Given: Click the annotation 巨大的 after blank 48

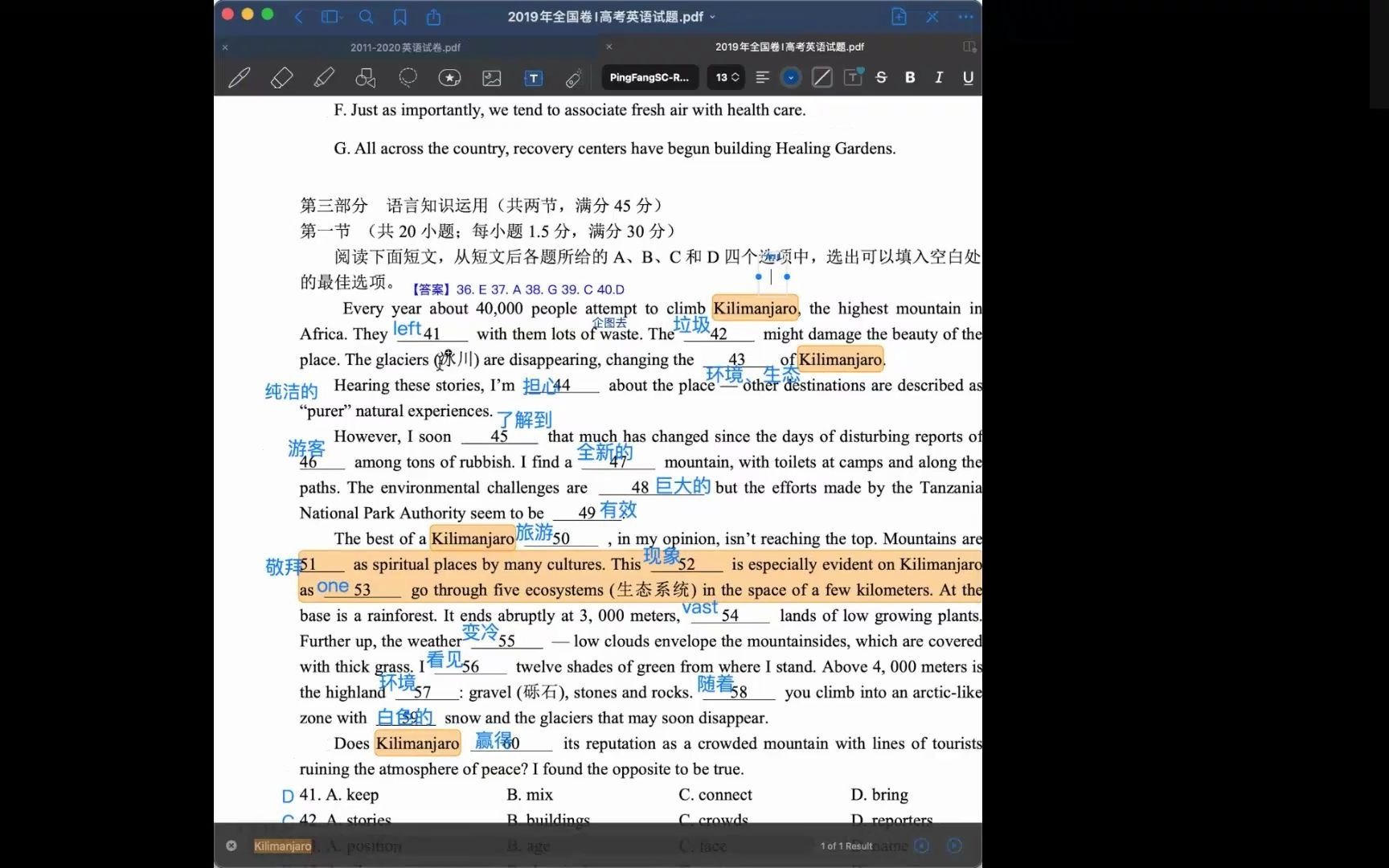Looking at the screenshot, I should 682,485.
